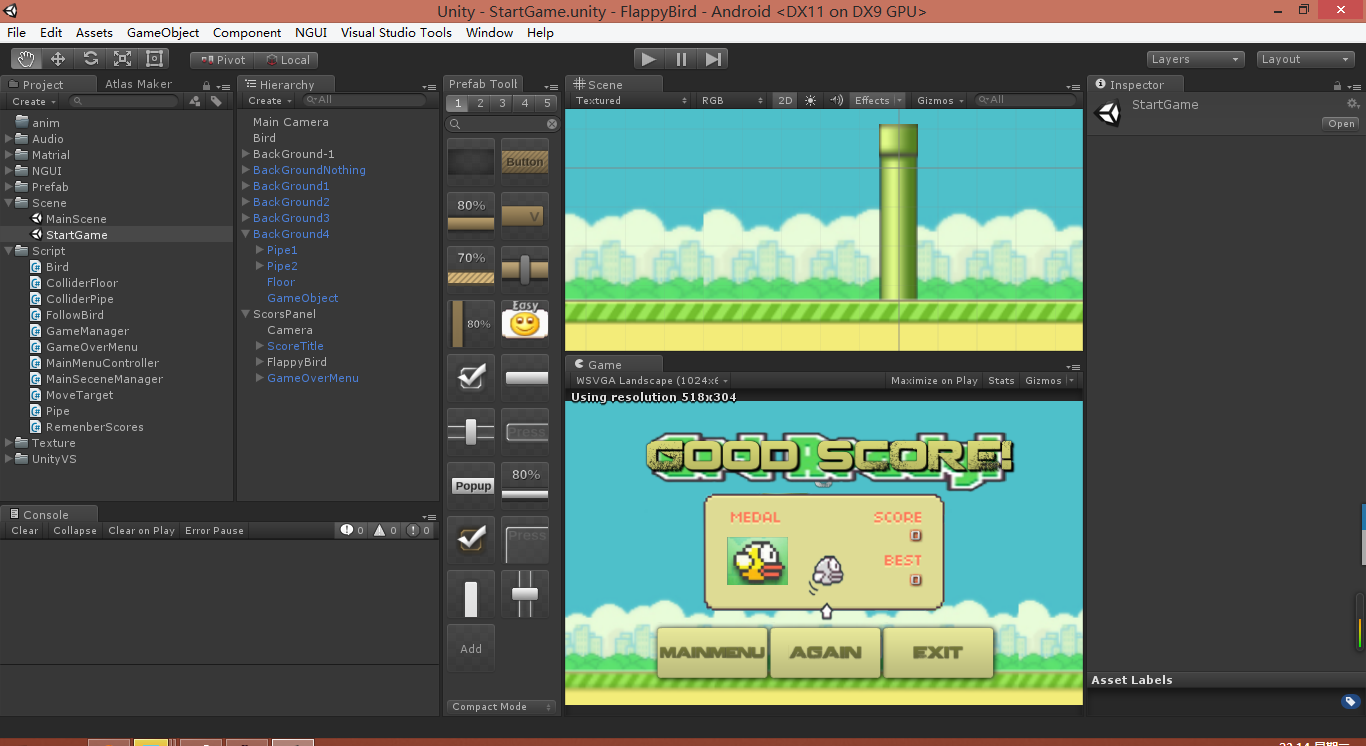Open RGB render mode dropdown

tap(732, 100)
